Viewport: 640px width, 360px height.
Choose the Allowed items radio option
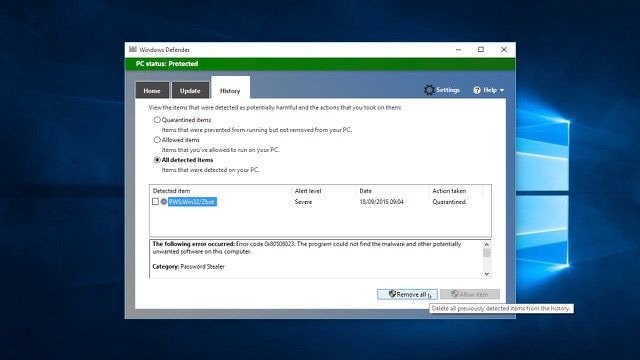(157, 140)
